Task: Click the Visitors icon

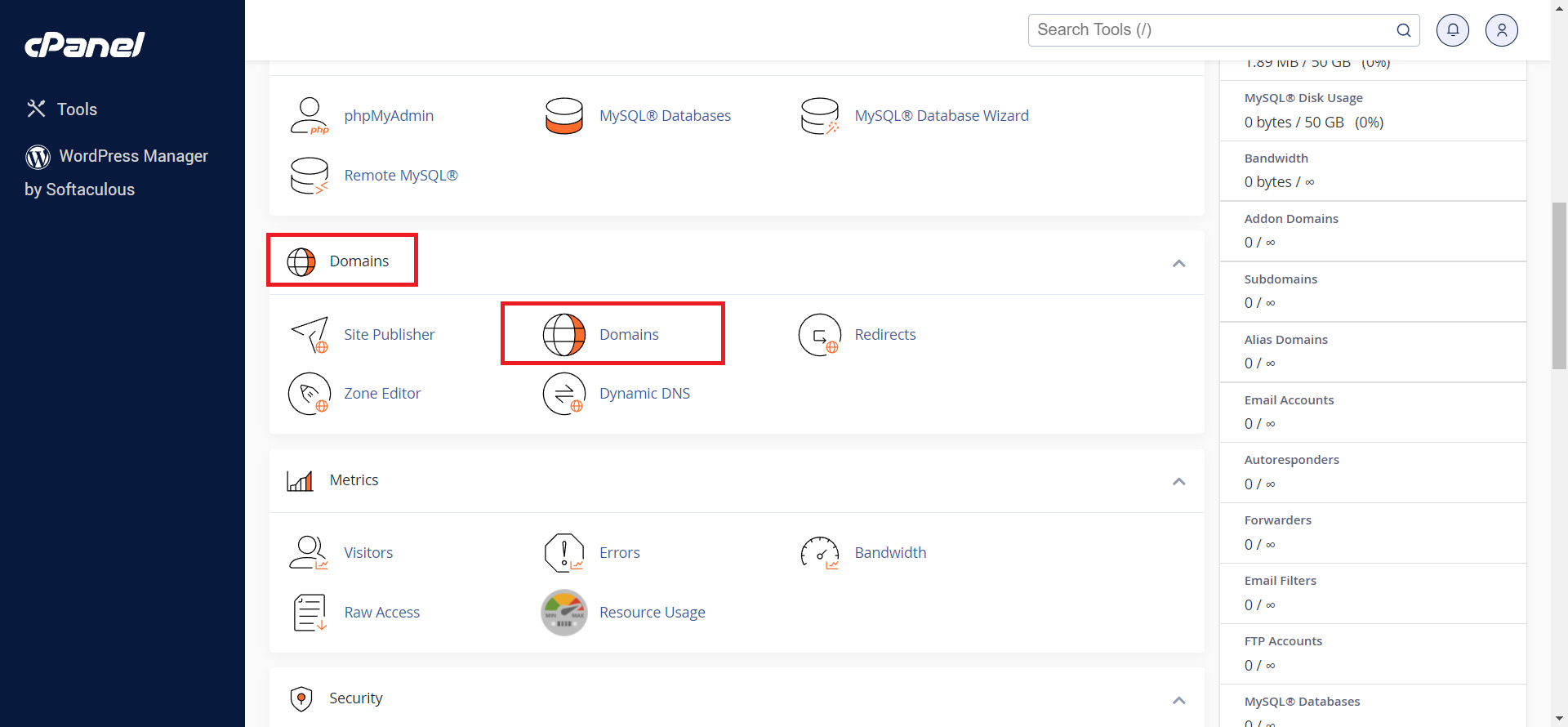Action: point(310,553)
